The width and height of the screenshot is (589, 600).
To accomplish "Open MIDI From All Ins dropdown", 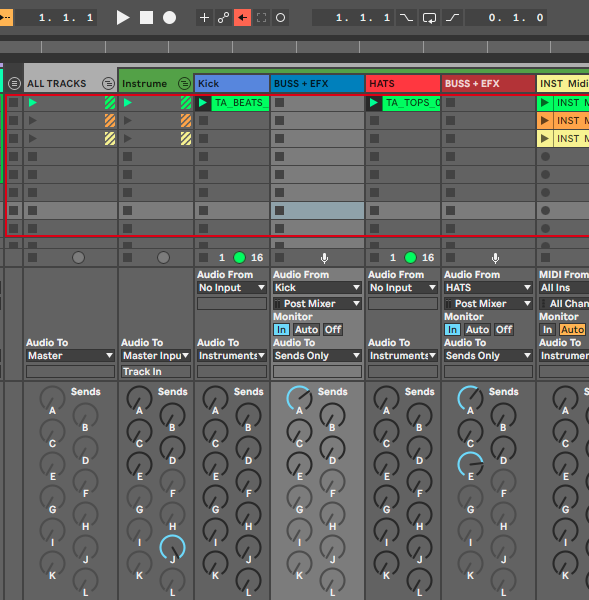I will pos(564,288).
